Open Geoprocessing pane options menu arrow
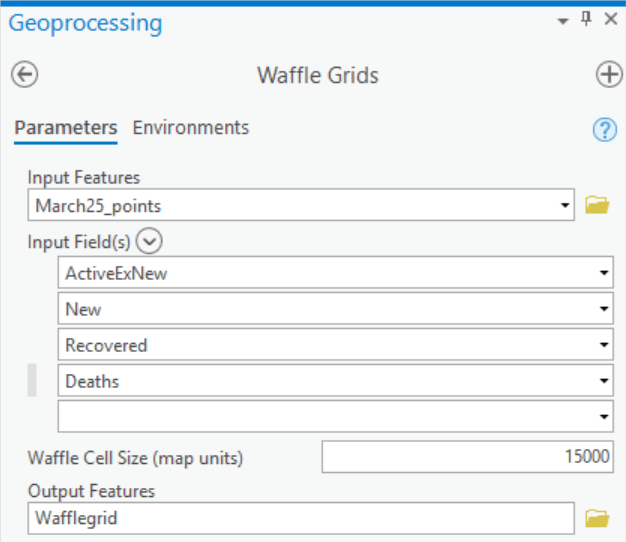Viewport: 626px width, 542px height. pos(563,20)
